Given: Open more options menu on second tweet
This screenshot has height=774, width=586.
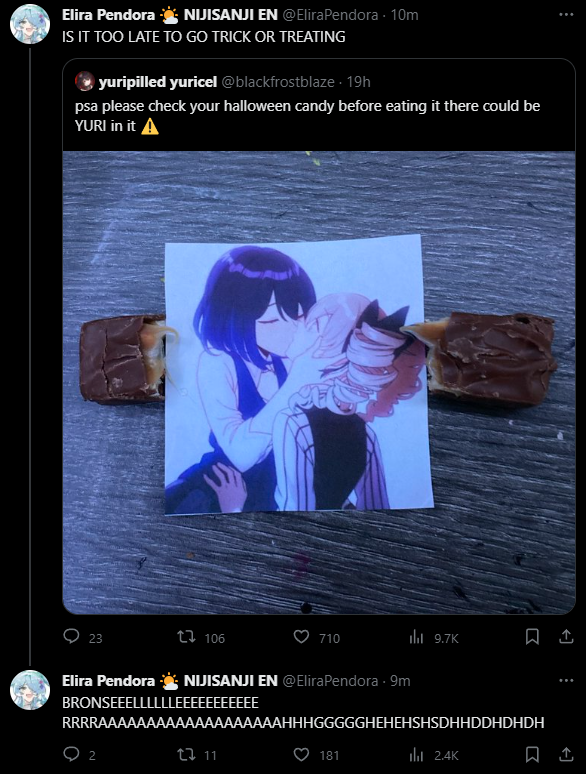Looking at the screenshot, I should [x=566, y=680].
